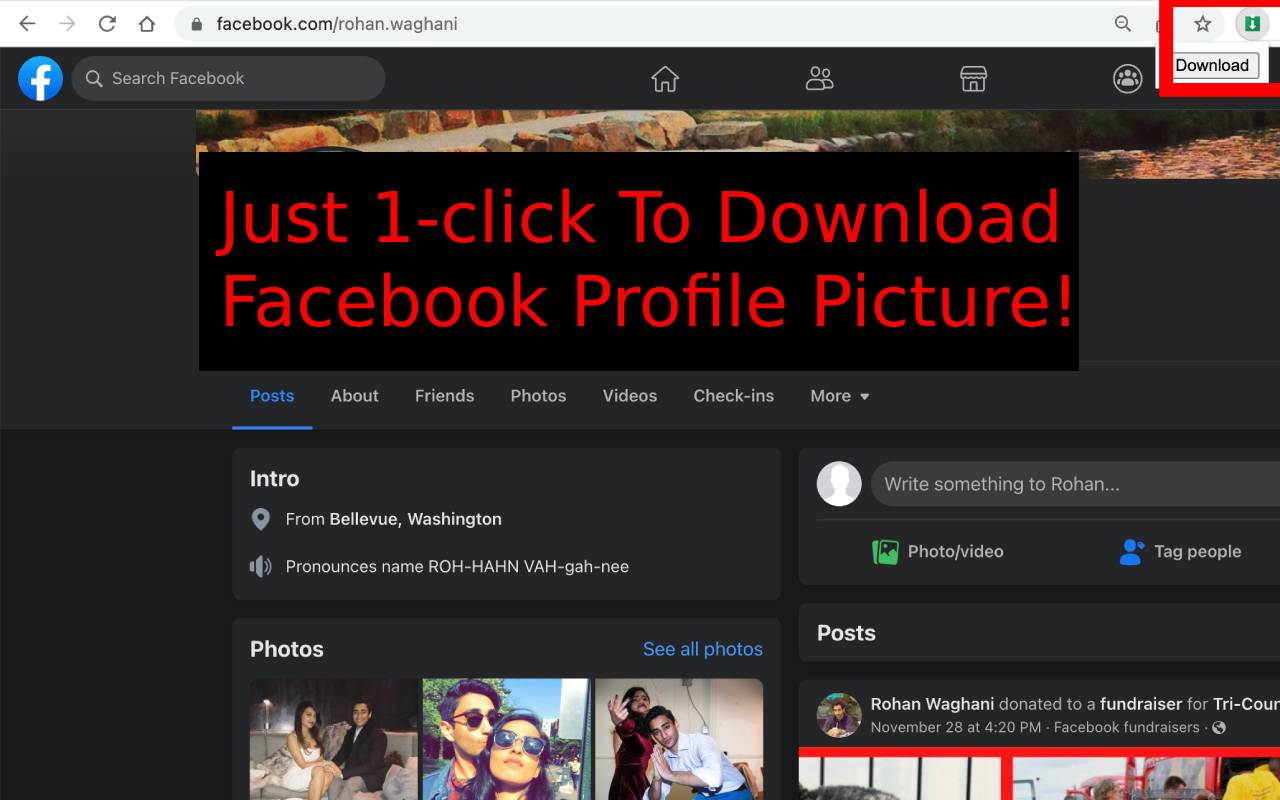Image resolution: width=1280 pixels, height=800 pixels.
Task: Open See all photos
Action: [x=703, y=649]
